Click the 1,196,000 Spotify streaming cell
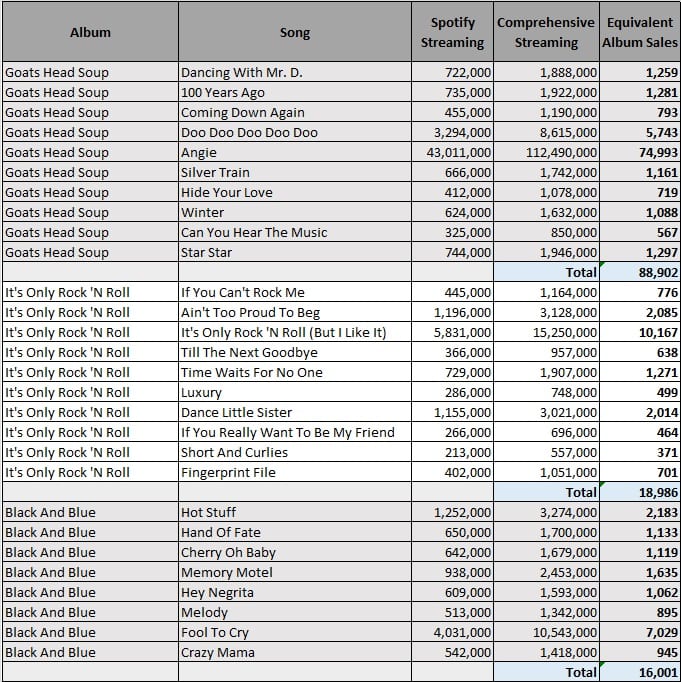The image size is (681, 682). pos(452,312)
